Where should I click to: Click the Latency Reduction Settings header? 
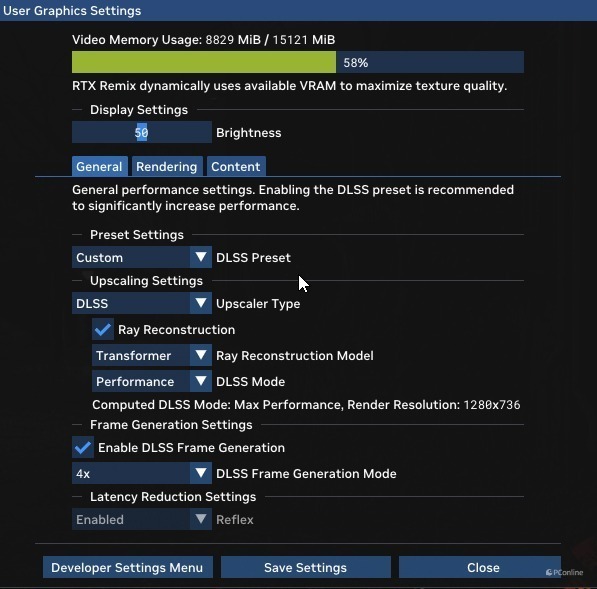173,496
